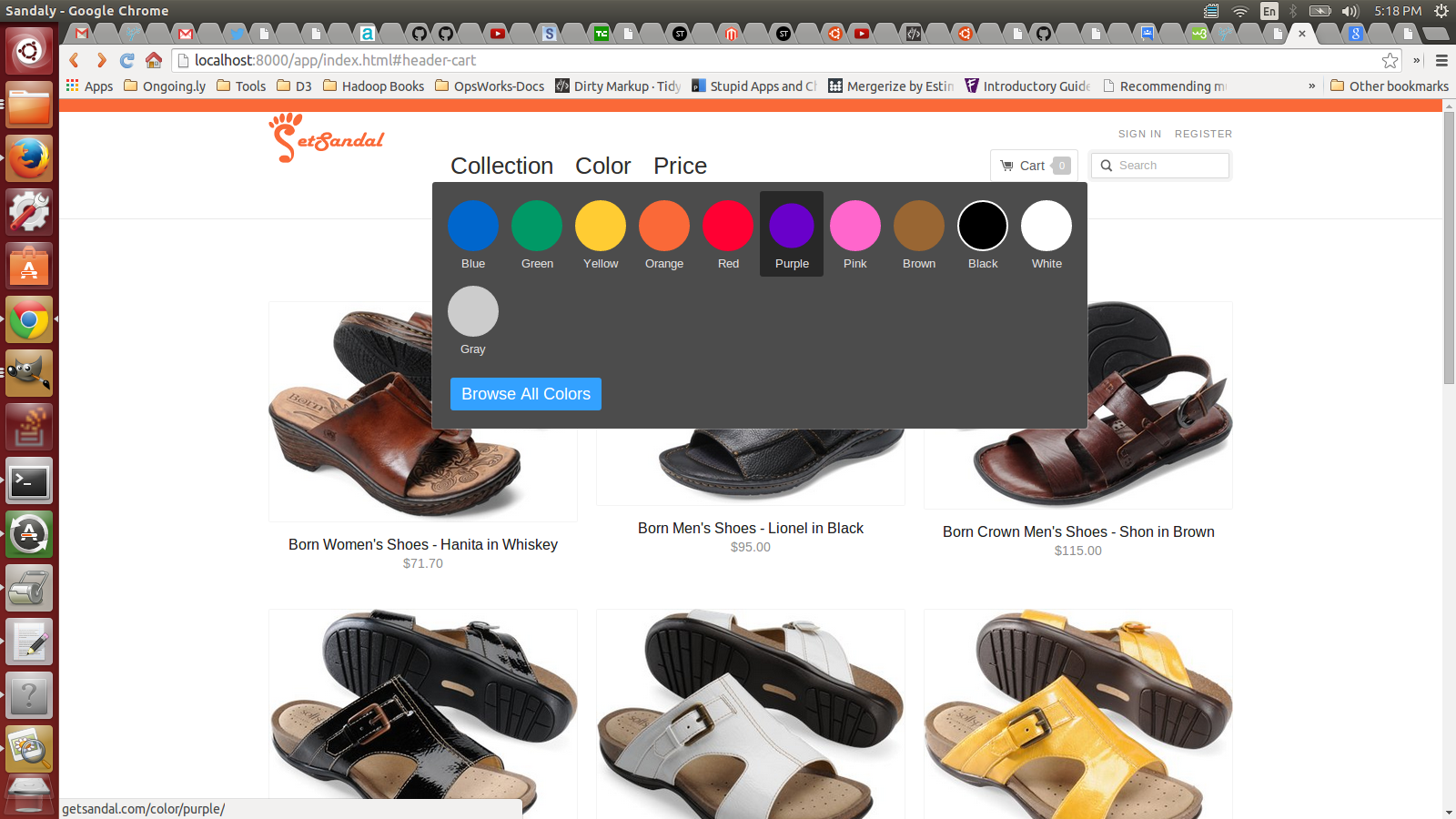Click the Search input field
This screenshot has width=1456, height=819.
point(1160,166)
